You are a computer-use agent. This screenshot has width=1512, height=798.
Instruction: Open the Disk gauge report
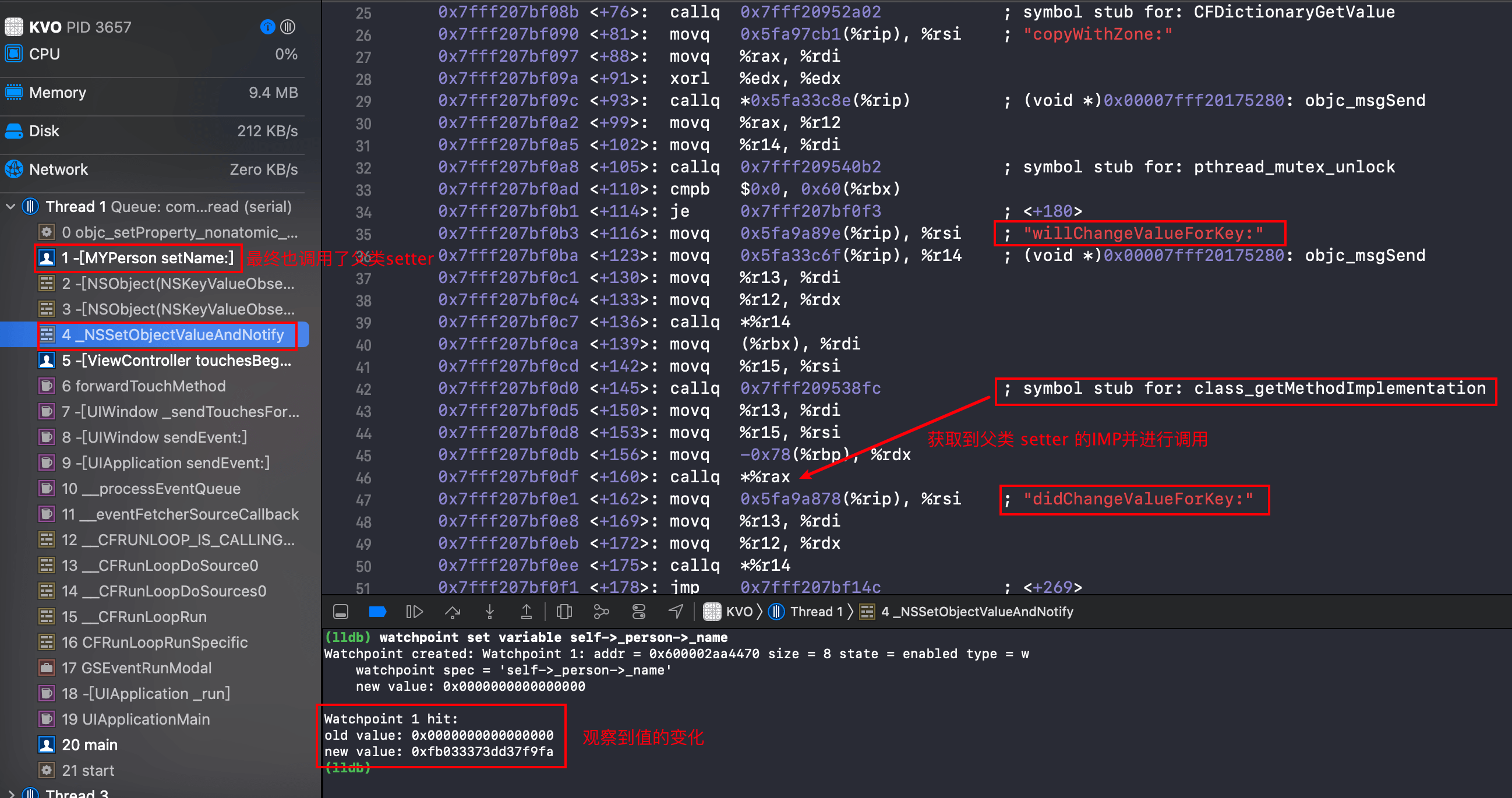152,131
